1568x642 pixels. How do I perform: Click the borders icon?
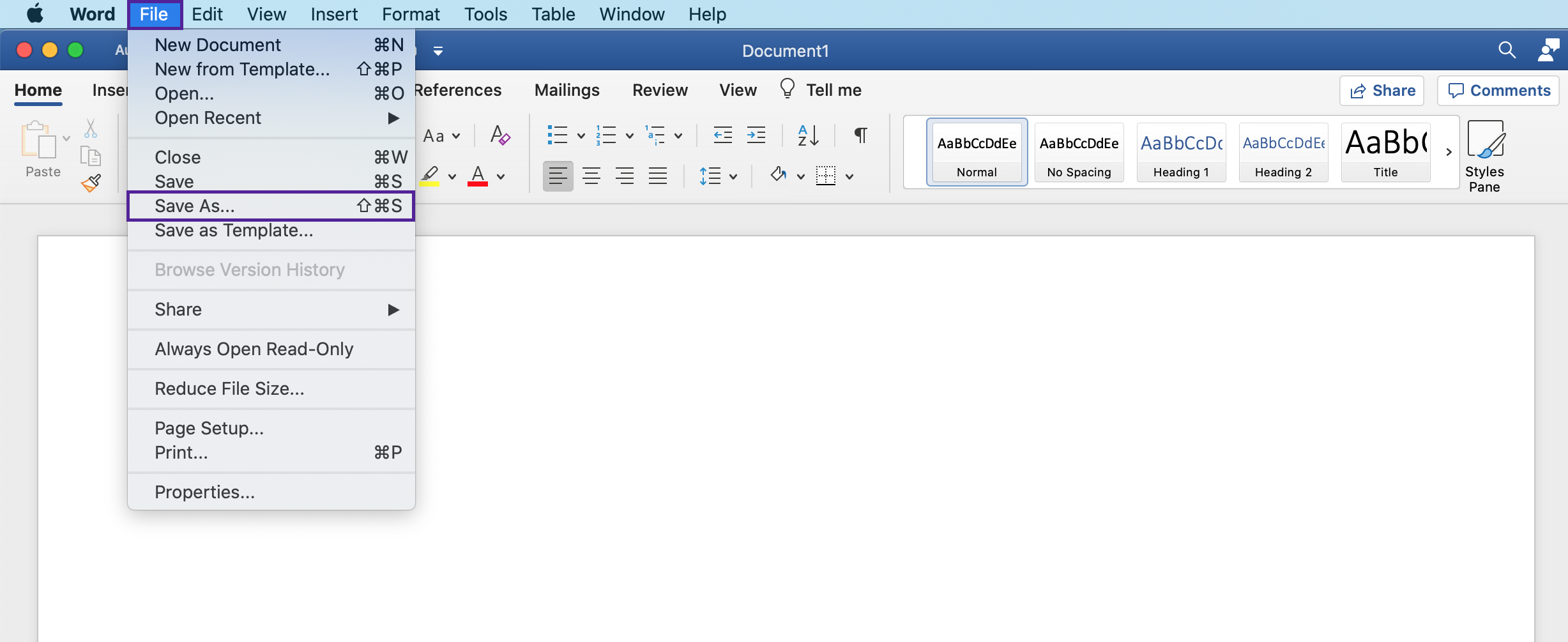pyautogui.click(x=826, y=176)
